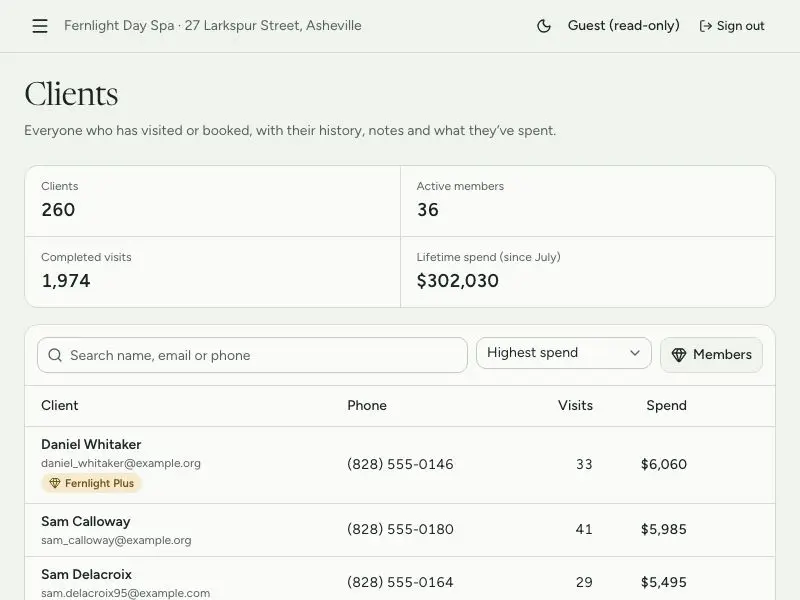Open the hamburger navigation menu
800x600 pixels.
[40, 26]
